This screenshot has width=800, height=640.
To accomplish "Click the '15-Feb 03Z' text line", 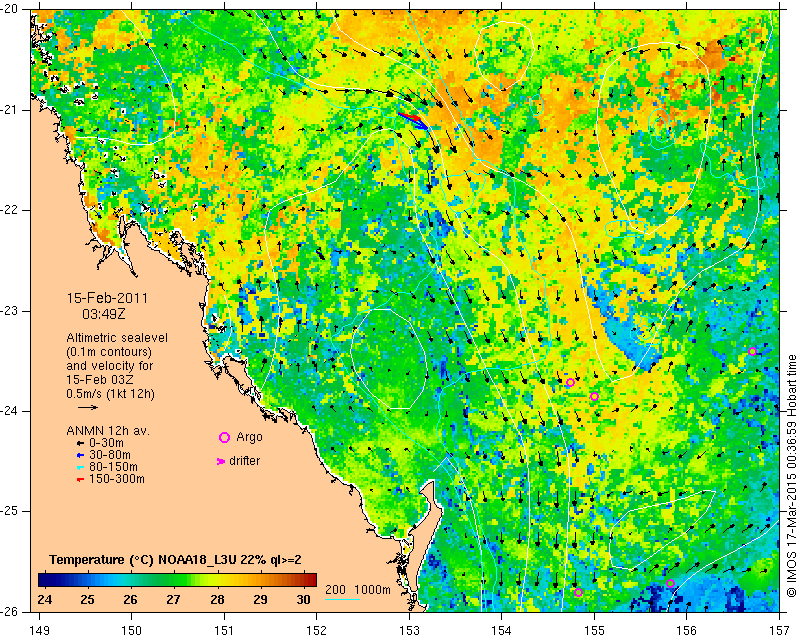I will click(100, 380).
